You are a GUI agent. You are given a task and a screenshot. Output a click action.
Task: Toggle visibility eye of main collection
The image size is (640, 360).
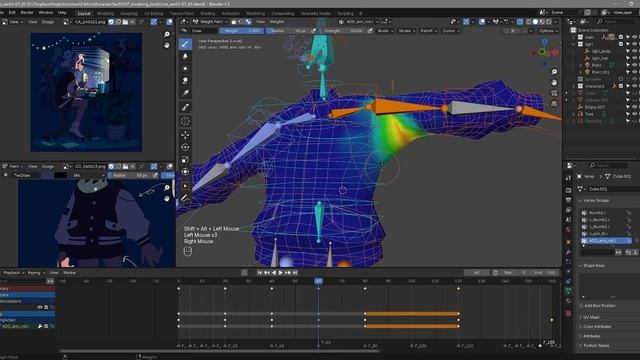click(634, 37)
